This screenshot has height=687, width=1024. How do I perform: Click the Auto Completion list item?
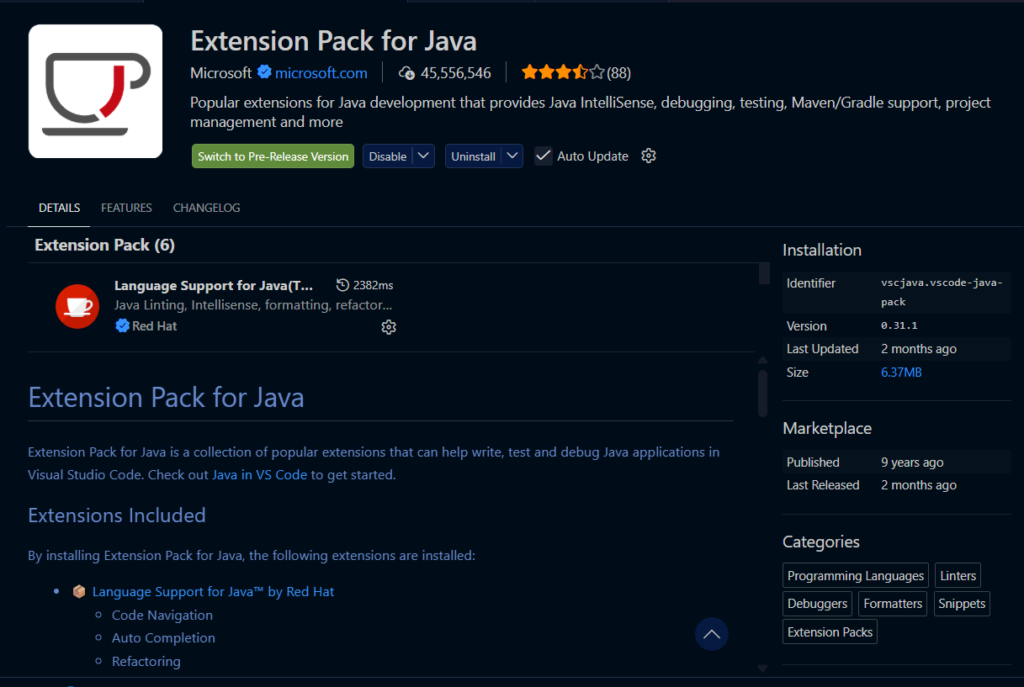(x=163, y=638)
